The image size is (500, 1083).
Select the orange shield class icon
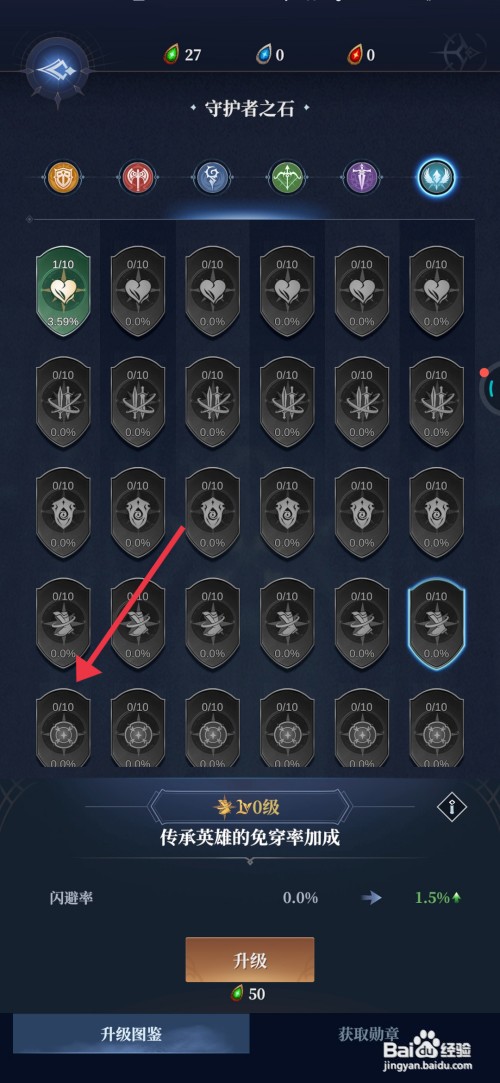pyautogui.click(x=62, y=178)
